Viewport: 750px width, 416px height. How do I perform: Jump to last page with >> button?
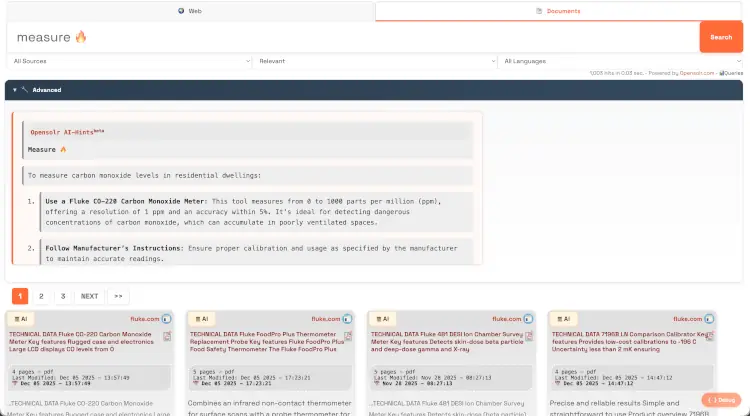click(x=118, y=296)
